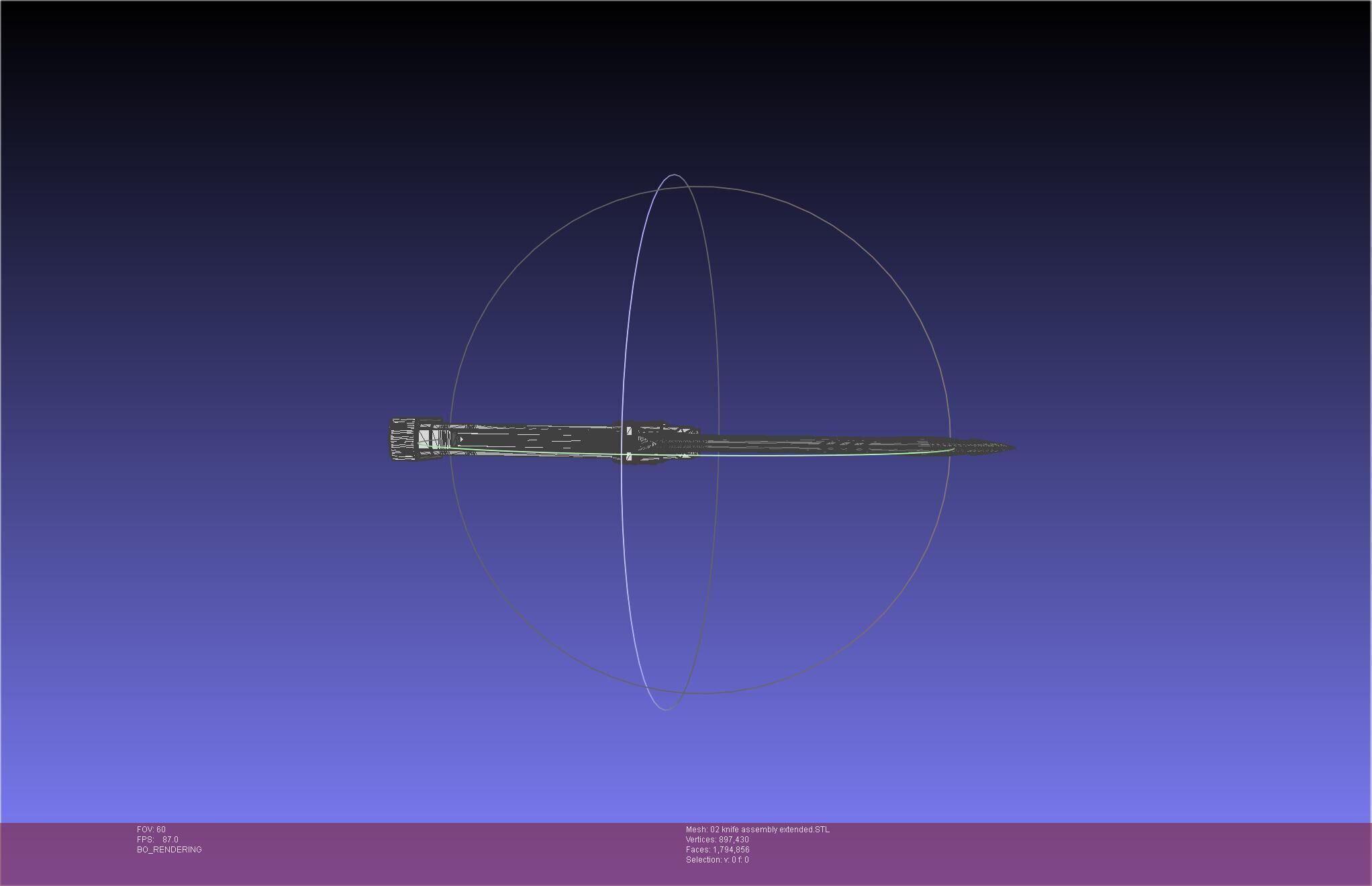Click the knife handle end cap

pos(403,440)
